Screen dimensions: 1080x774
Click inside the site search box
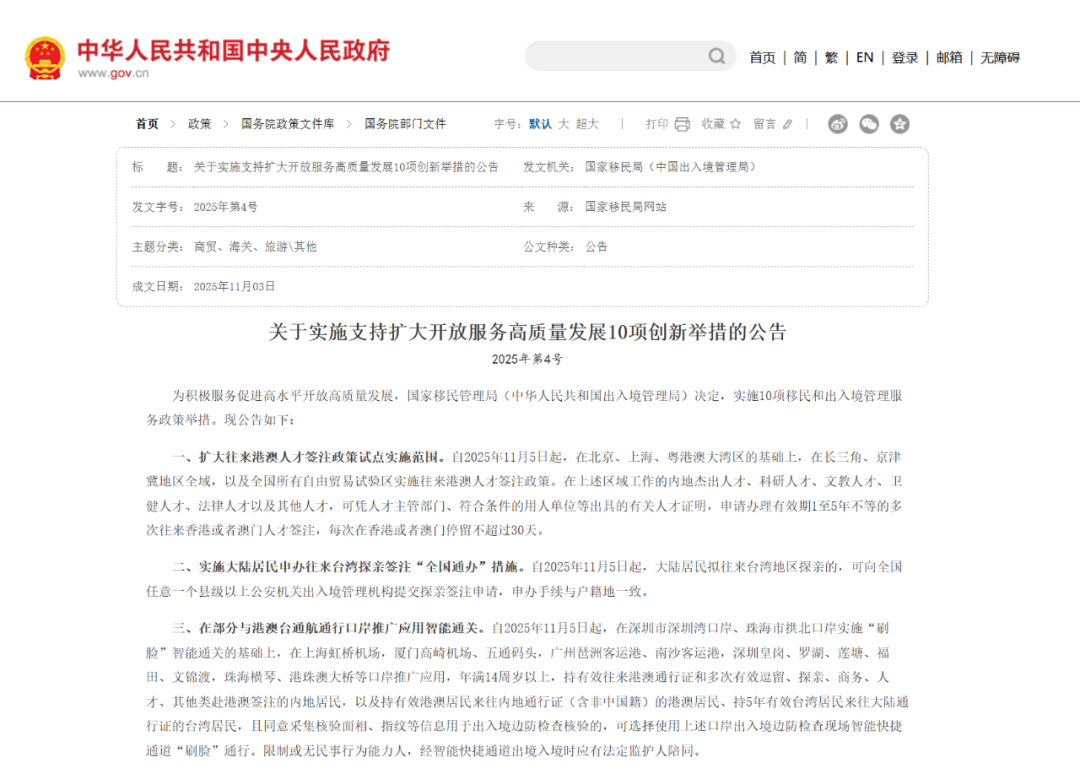[x=615, y=56]
